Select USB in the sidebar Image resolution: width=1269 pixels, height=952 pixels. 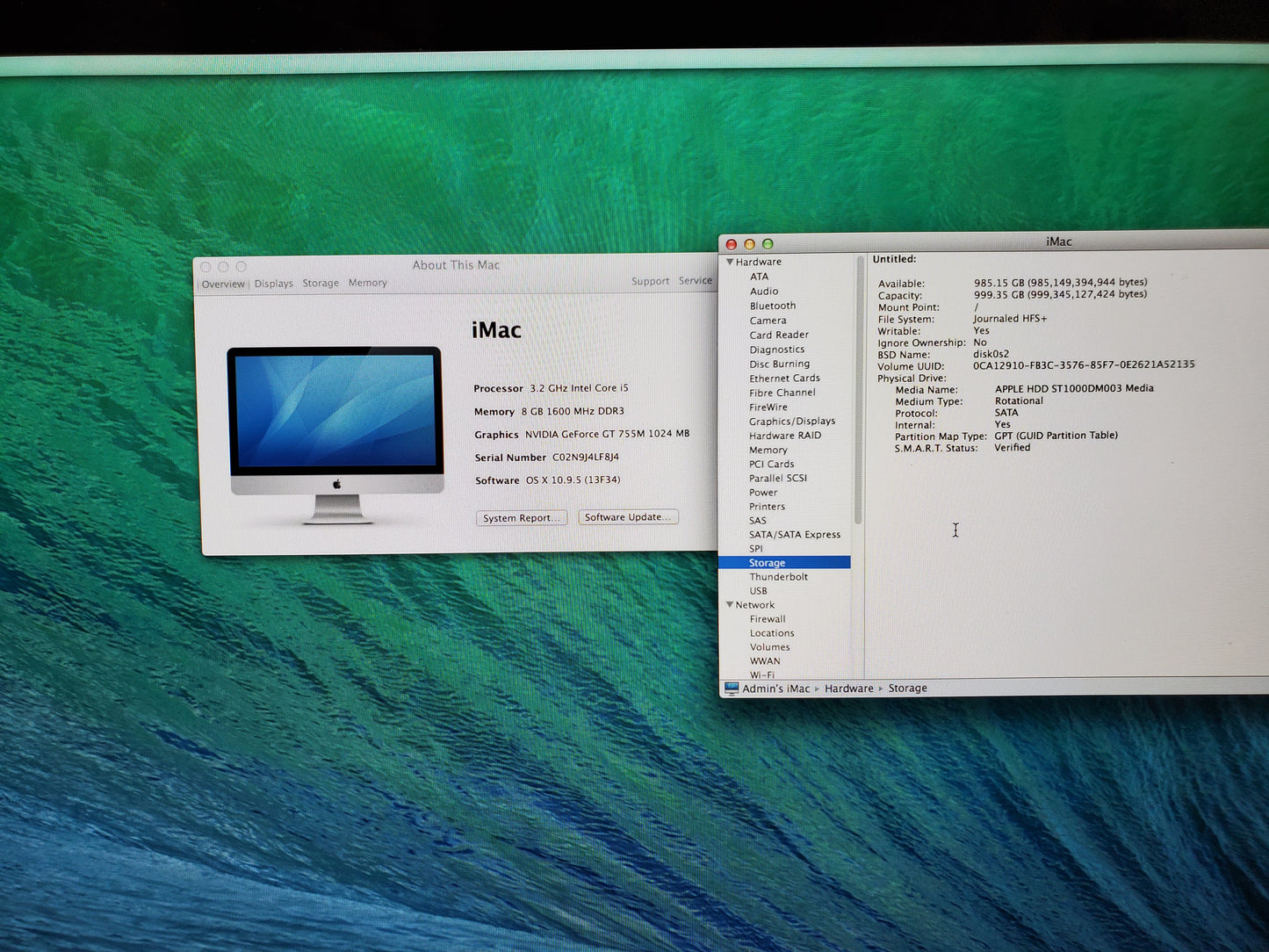[758, 591]
